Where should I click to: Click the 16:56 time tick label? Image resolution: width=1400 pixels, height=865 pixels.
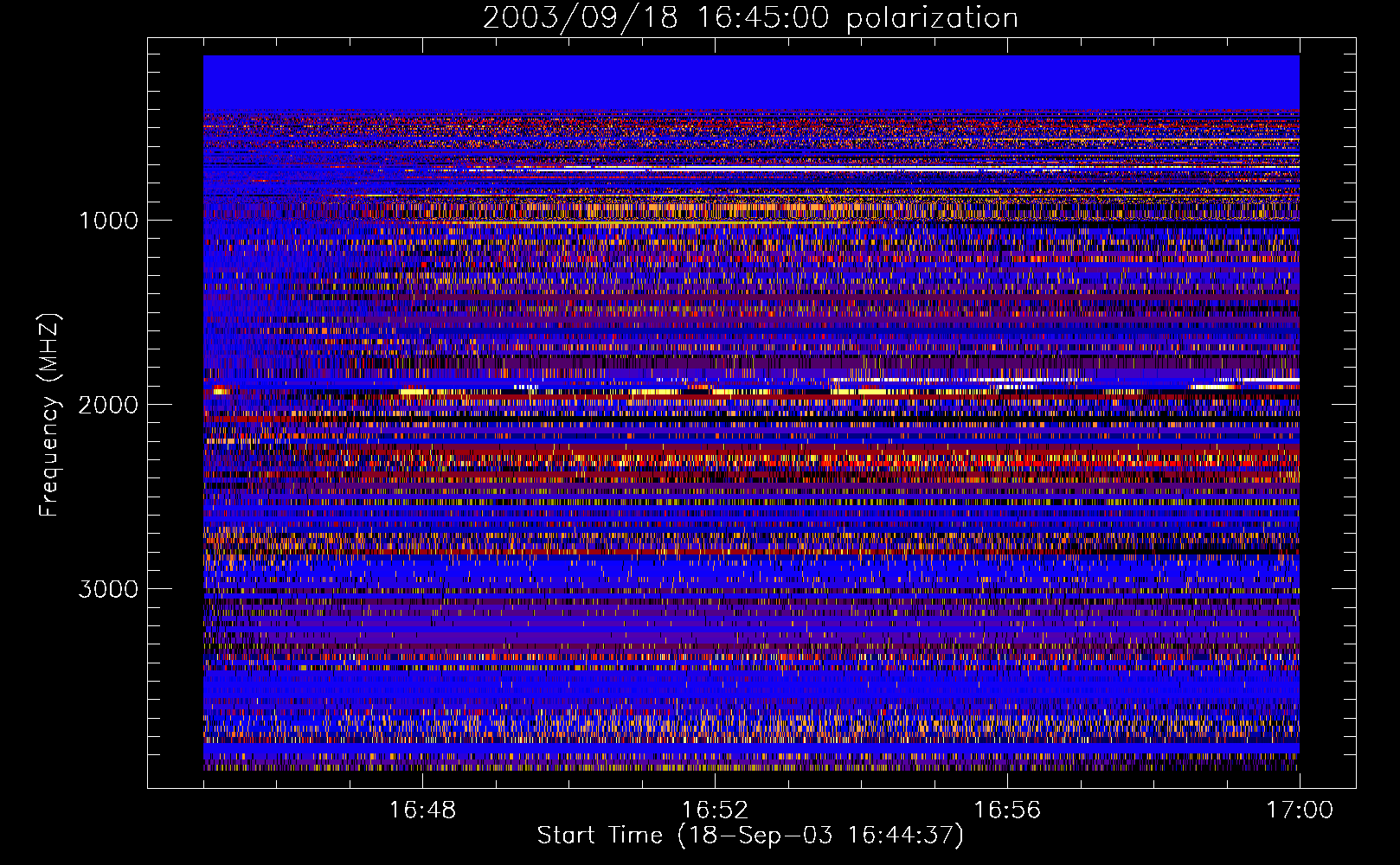coord(1007,811)
